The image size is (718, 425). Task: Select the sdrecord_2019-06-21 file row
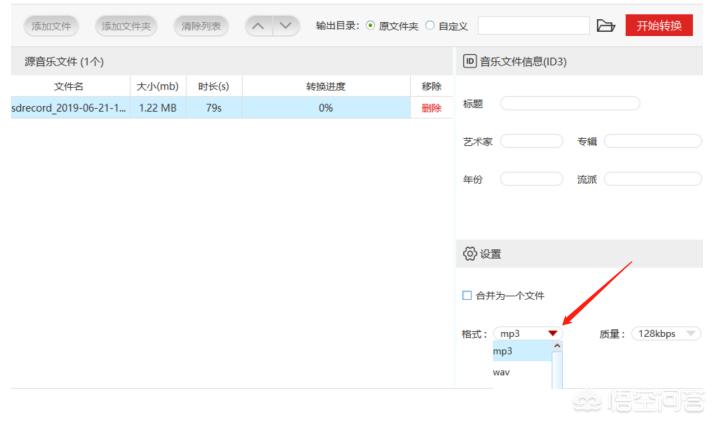pyautogui.click(x=211, y=108)
